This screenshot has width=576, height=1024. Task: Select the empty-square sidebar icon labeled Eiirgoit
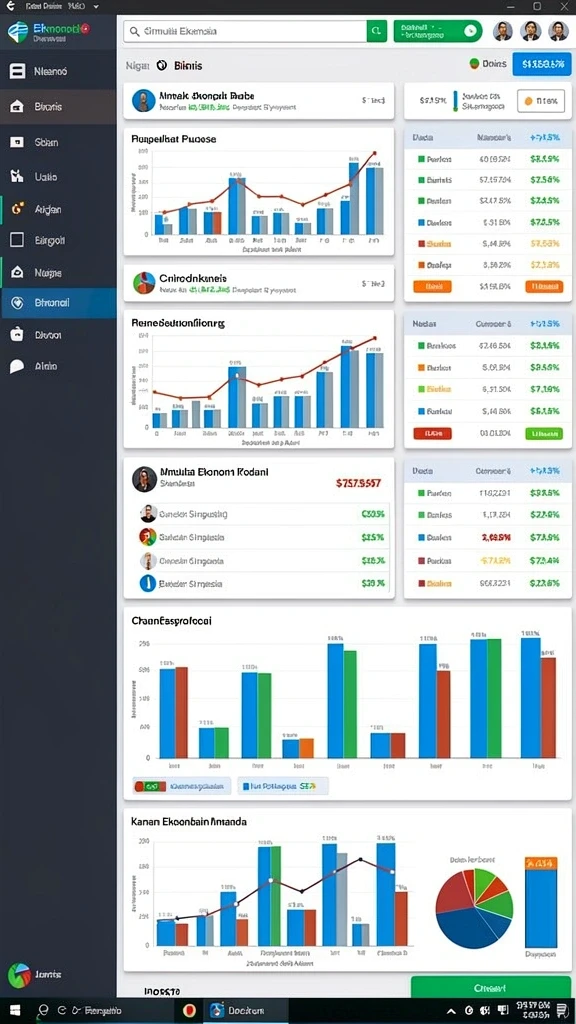(x=17, y=240)
